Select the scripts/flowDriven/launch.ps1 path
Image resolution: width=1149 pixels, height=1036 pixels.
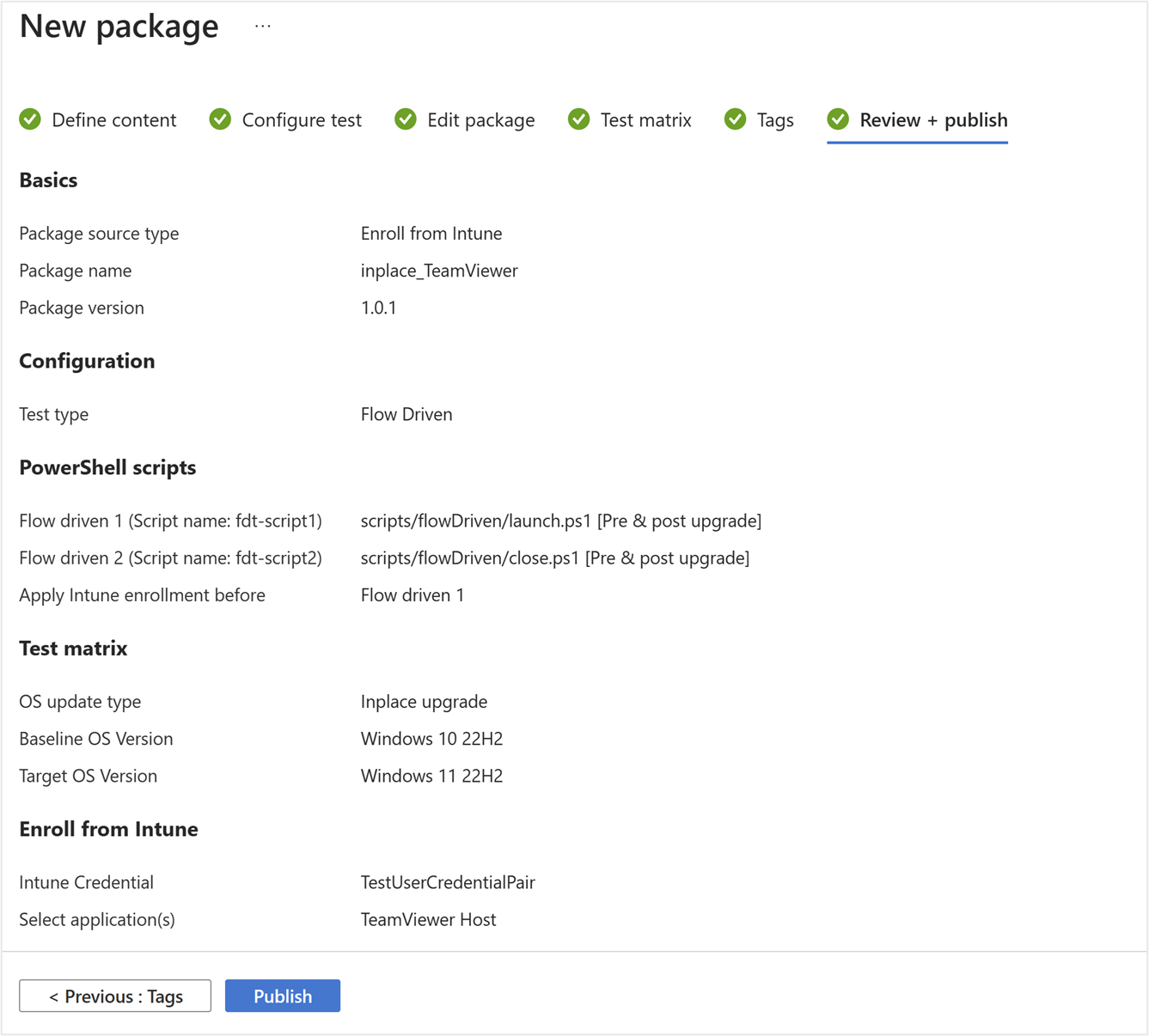[x=476, y=521]
